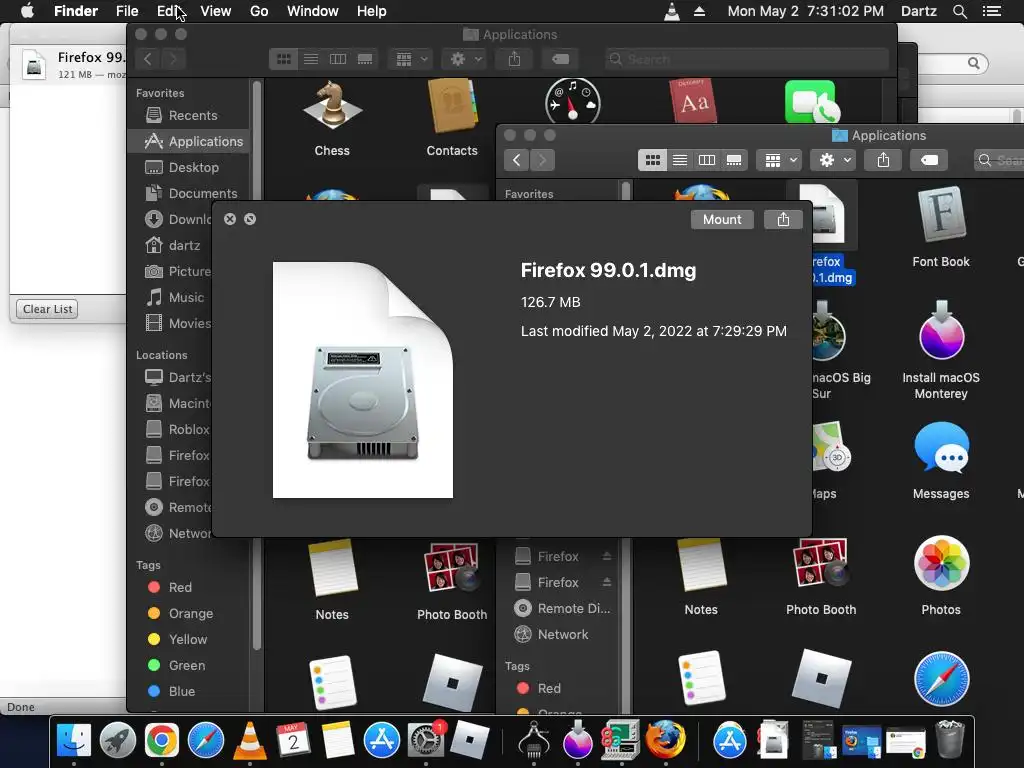The width and height of the screenshot is (1024, 768).
Task: Open the Help menu
Action: point(371,11)
